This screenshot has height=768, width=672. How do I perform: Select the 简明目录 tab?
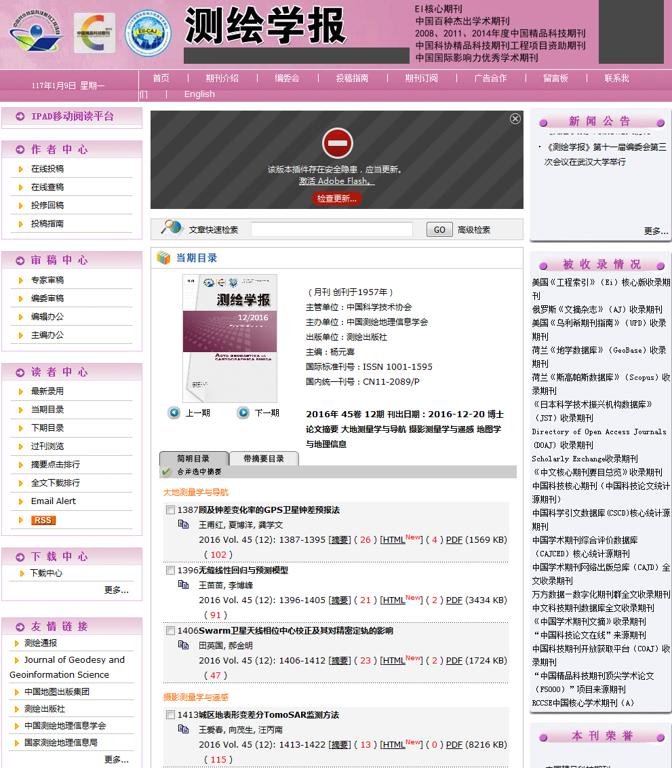point(193,458)
